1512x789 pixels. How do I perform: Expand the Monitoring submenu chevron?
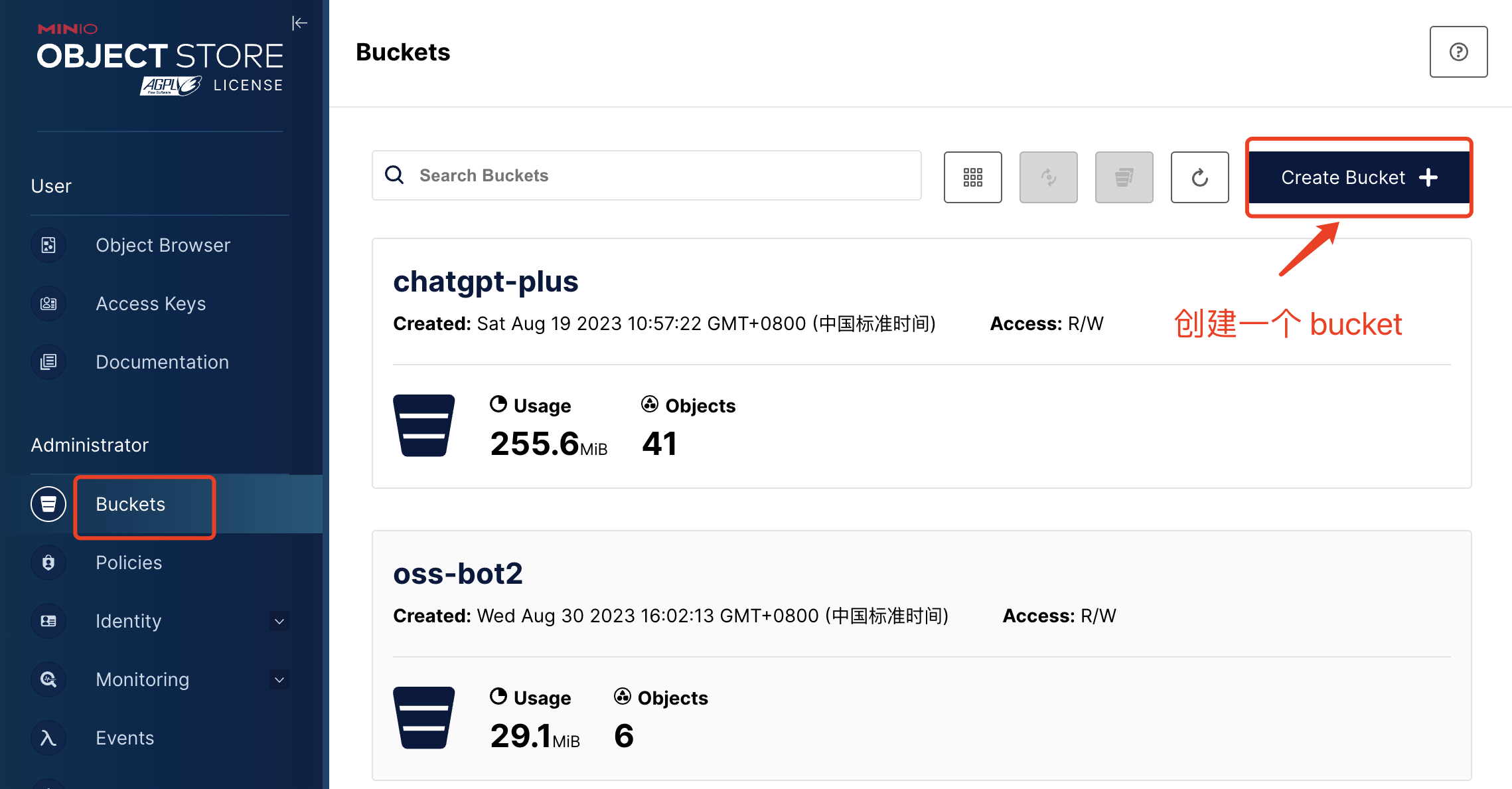pyautogui.click(x=279, y=680)
